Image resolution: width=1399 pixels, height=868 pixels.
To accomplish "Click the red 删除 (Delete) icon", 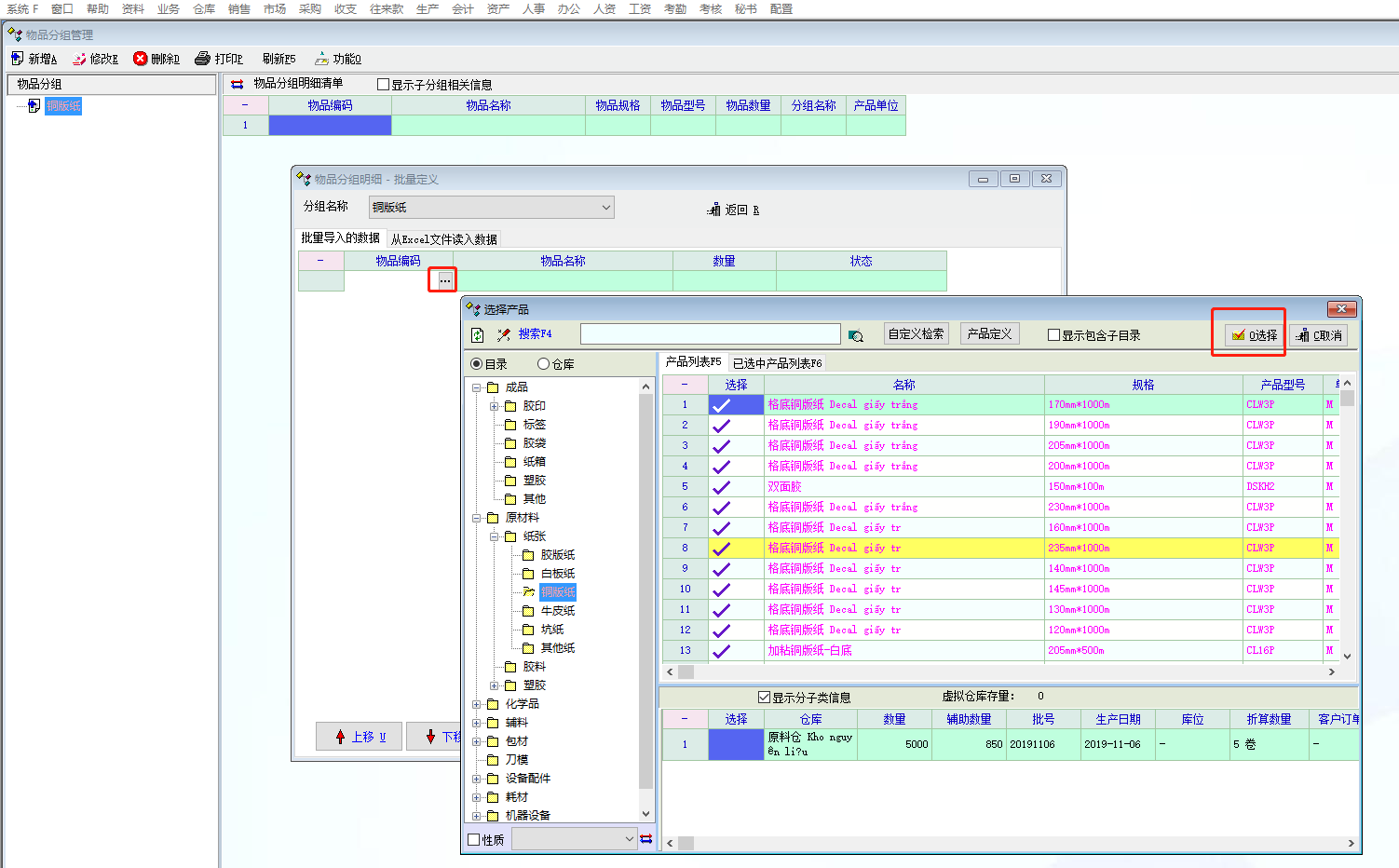I will (x=141, y=59).
